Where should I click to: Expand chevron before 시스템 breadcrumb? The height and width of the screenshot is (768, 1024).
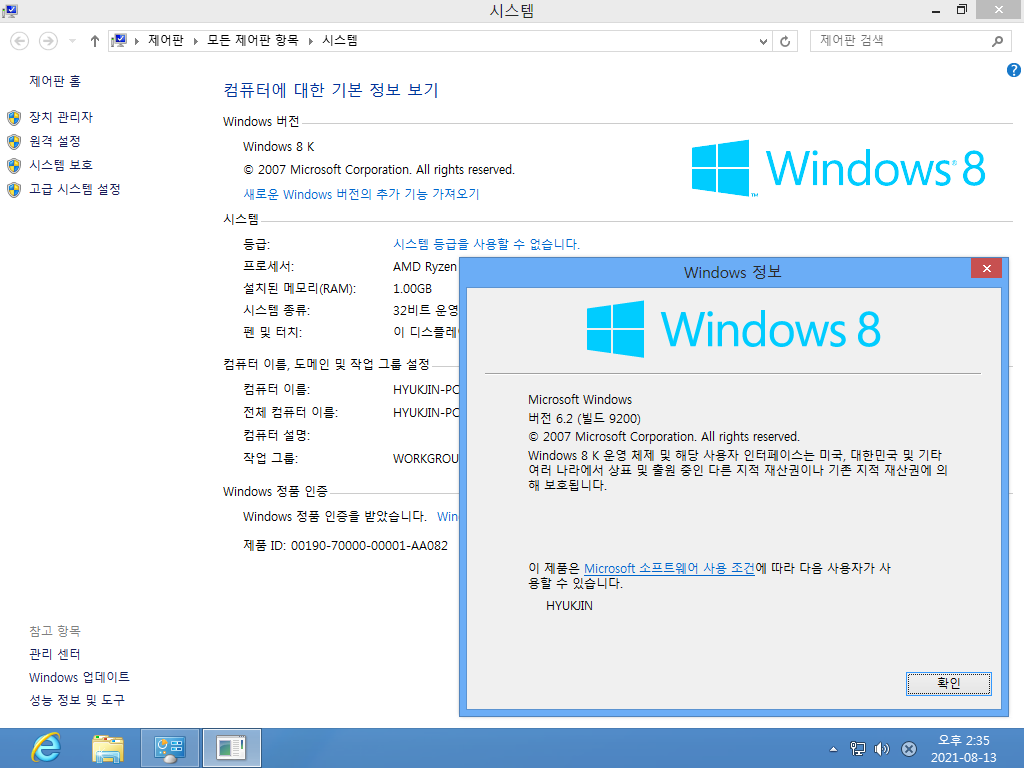point(310,41)
